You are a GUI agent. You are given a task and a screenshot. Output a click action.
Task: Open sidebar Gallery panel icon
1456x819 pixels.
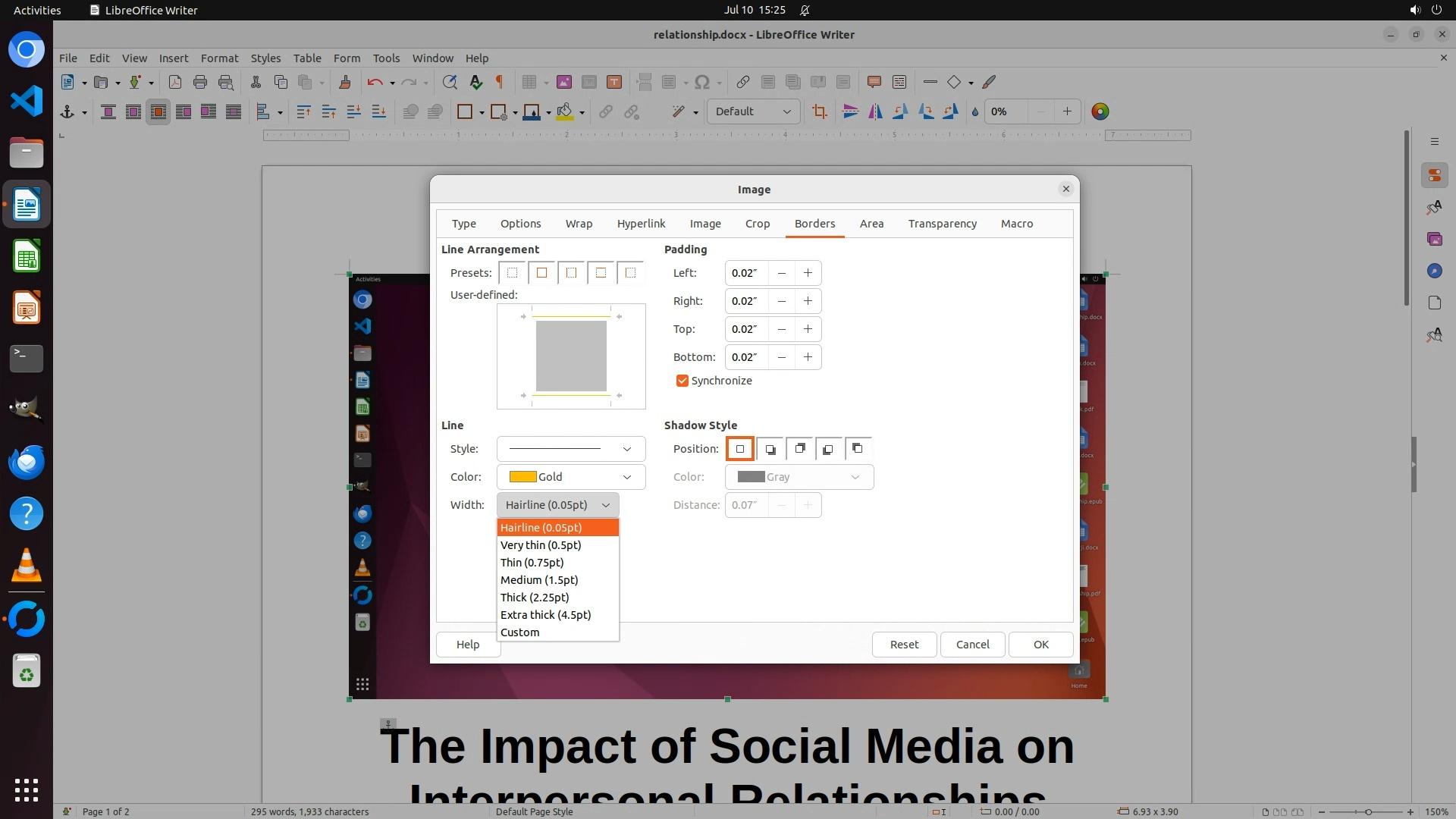1434,239
